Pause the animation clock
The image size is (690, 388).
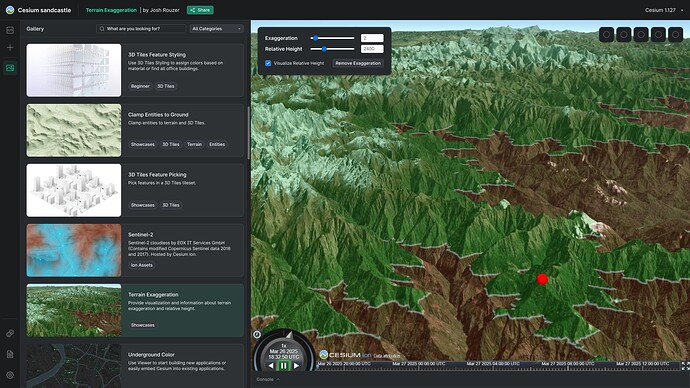tap(283, 366)
